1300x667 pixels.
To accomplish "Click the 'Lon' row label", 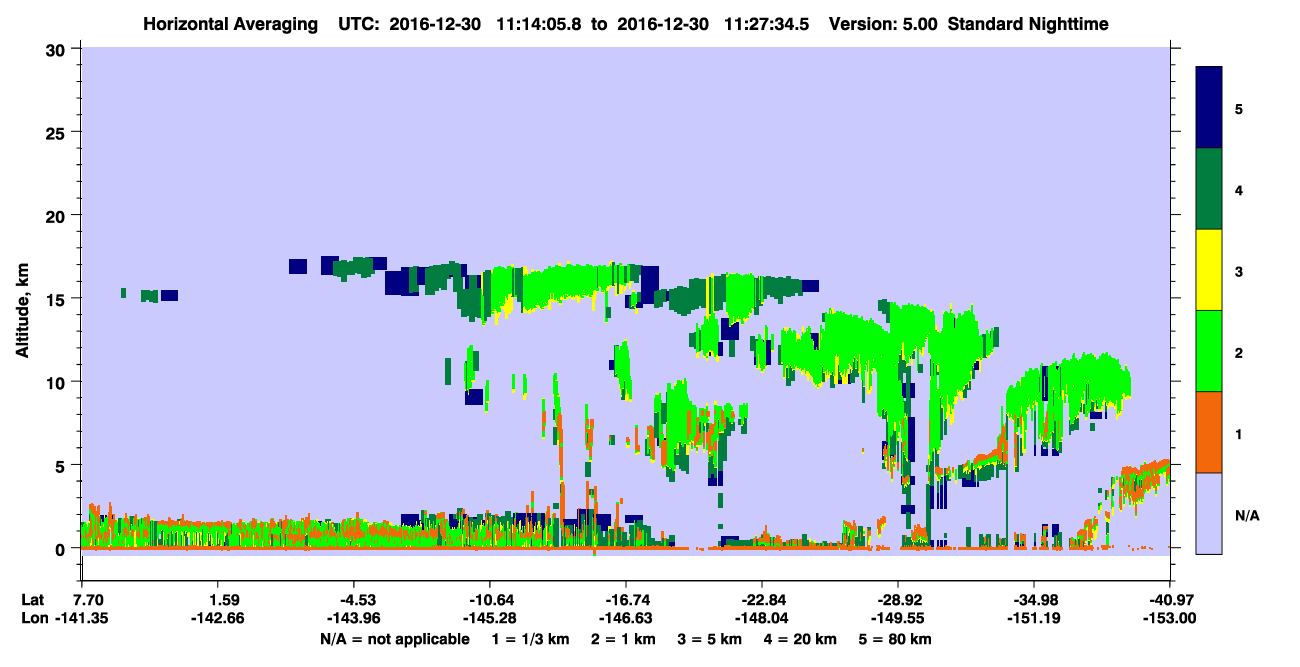I will 33,618.
